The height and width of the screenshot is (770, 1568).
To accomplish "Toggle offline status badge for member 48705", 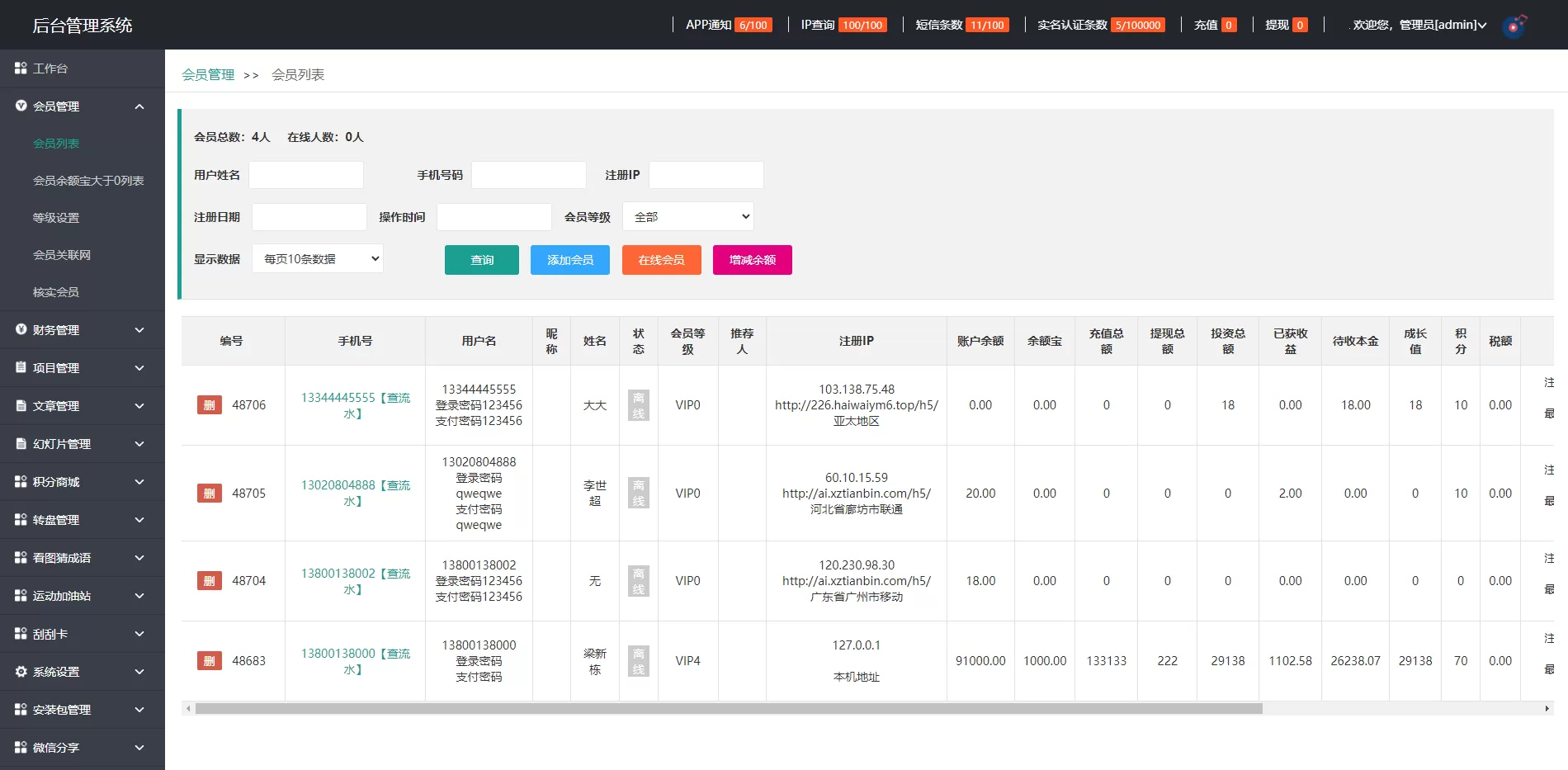I will pos(638,494).
